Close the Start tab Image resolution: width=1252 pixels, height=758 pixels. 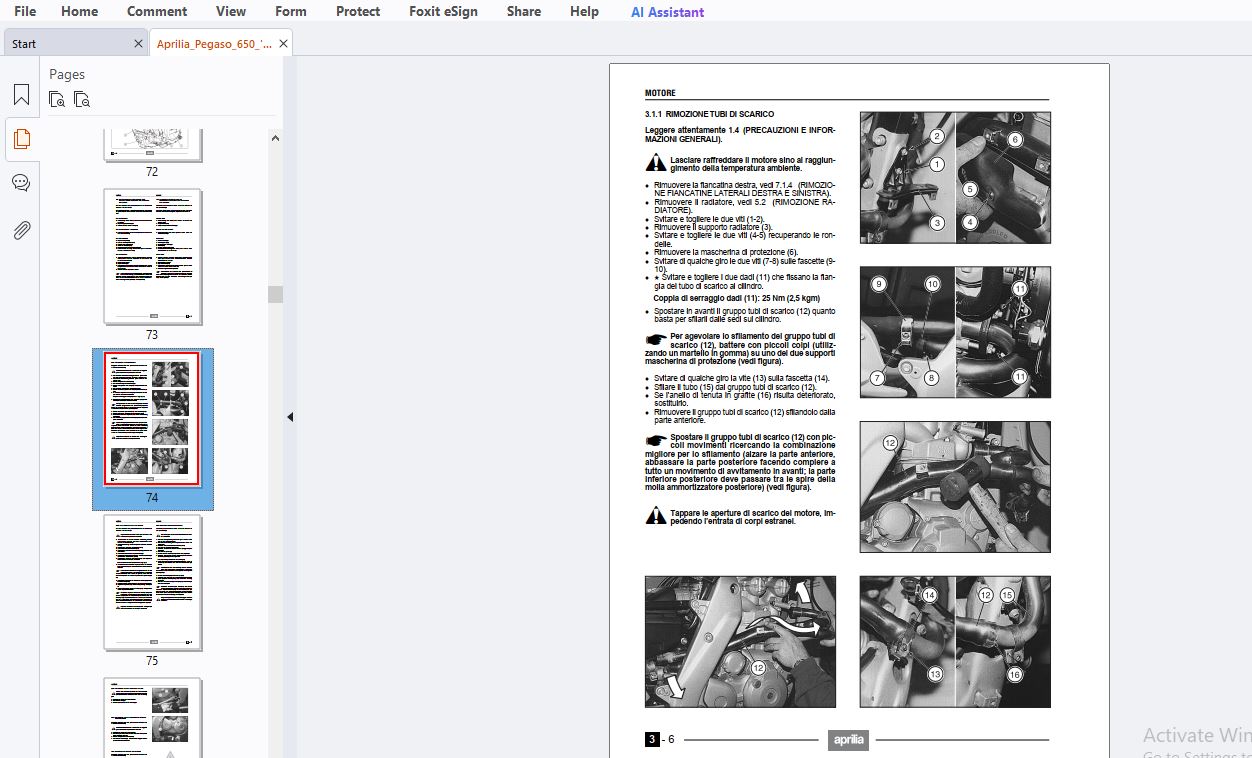click(138, 44)
